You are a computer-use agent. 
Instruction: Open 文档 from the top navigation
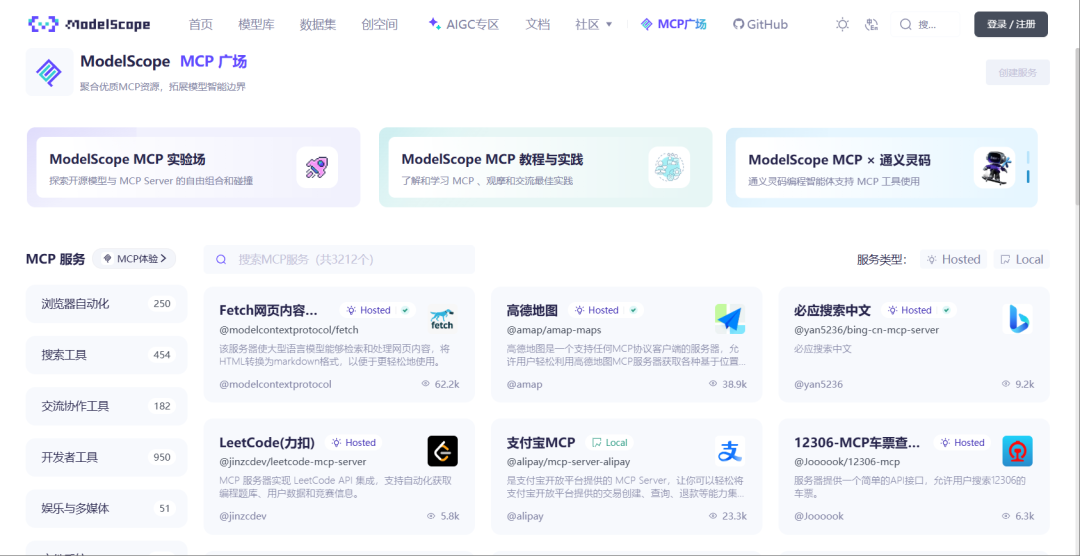pyautogui.click(x=538, y=25)
